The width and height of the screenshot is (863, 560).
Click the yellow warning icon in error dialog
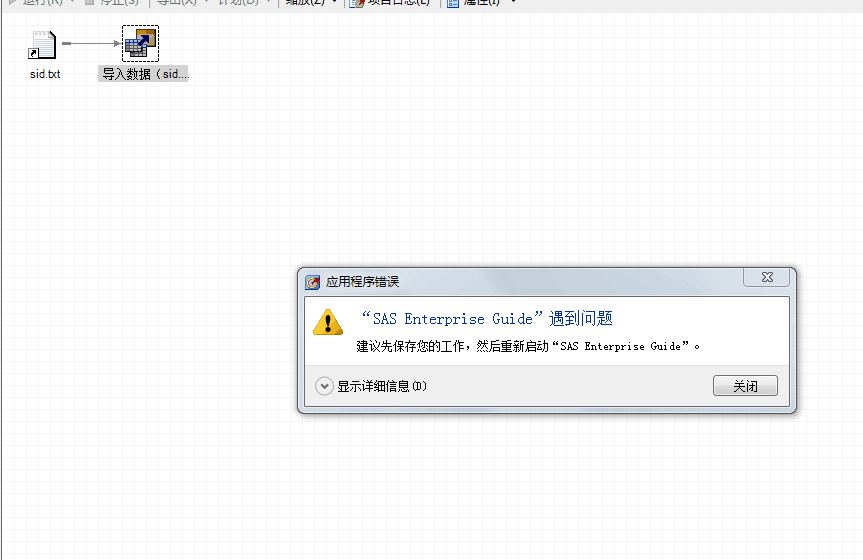[328, 323]
